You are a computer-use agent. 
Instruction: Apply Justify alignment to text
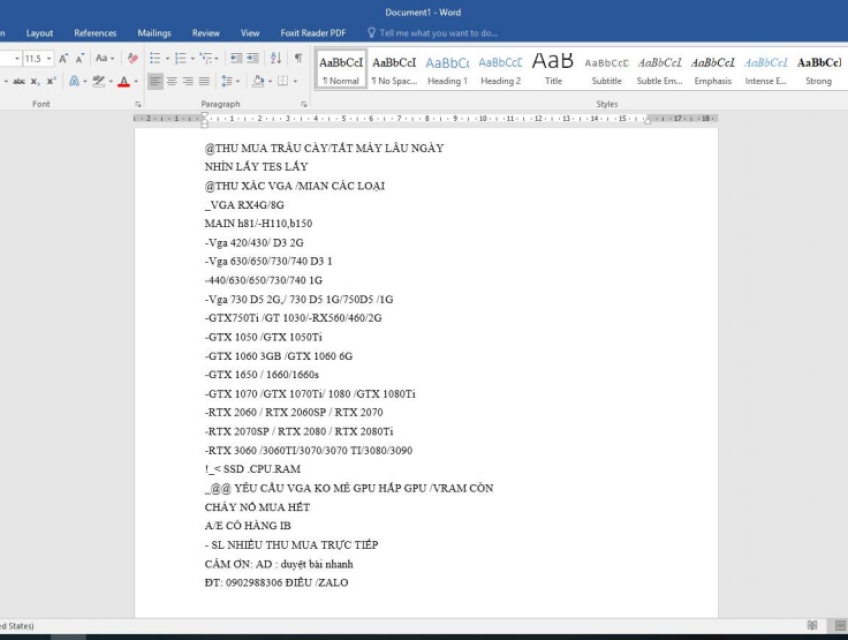tap(204, 81)
